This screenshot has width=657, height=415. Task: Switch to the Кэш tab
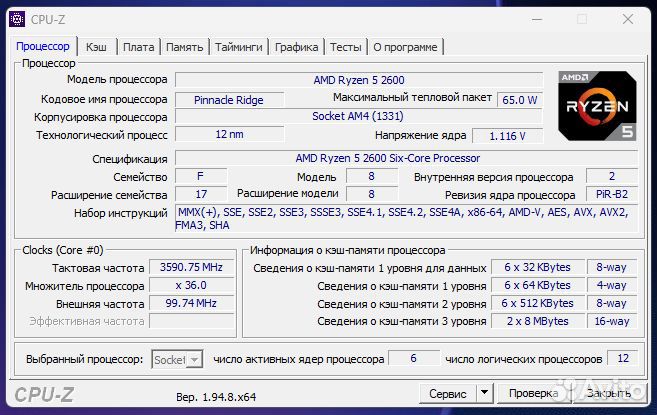pyautogui.click(x=96, y=47)
